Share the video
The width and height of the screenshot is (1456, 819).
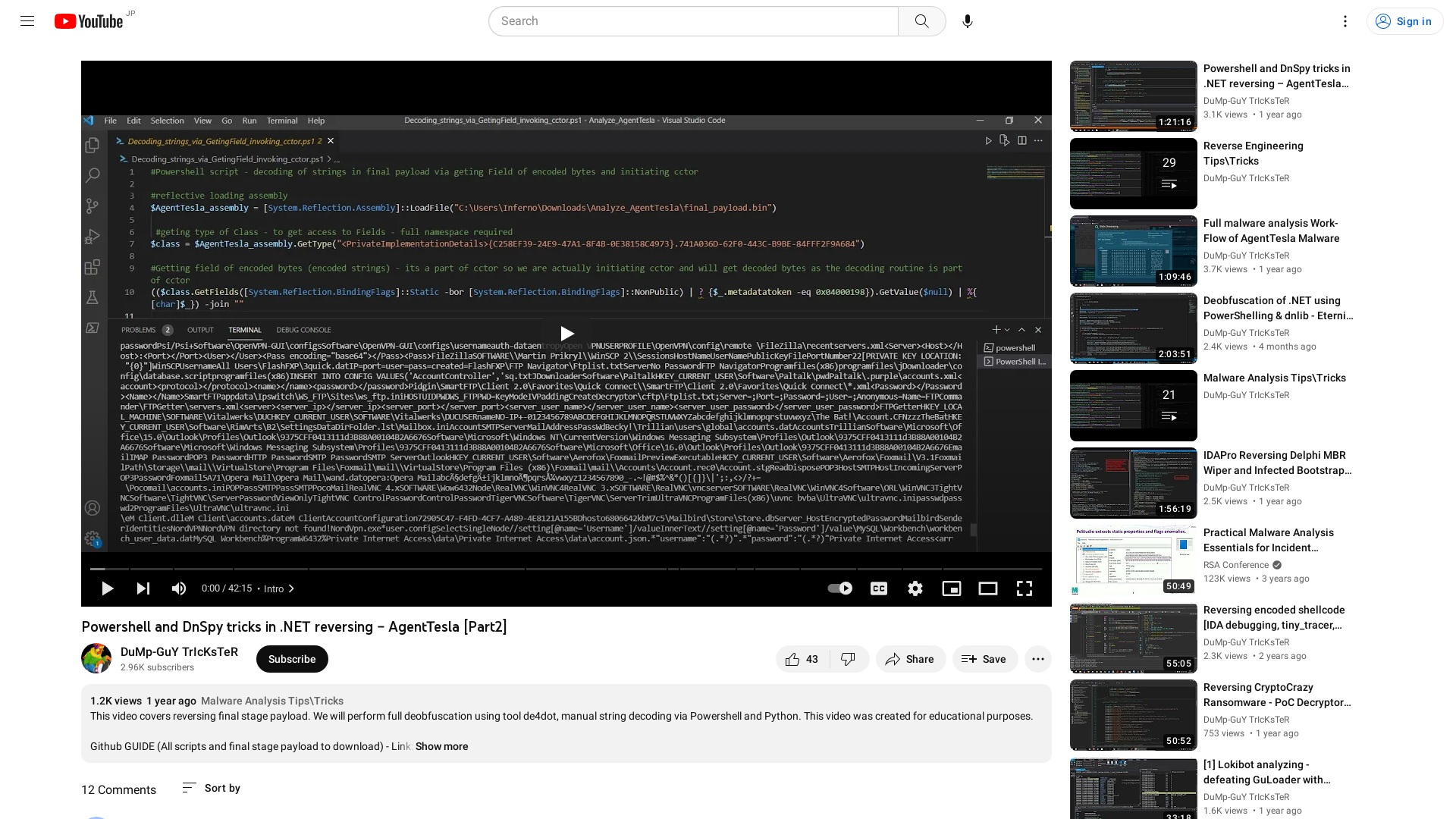(x=910, y=659)
